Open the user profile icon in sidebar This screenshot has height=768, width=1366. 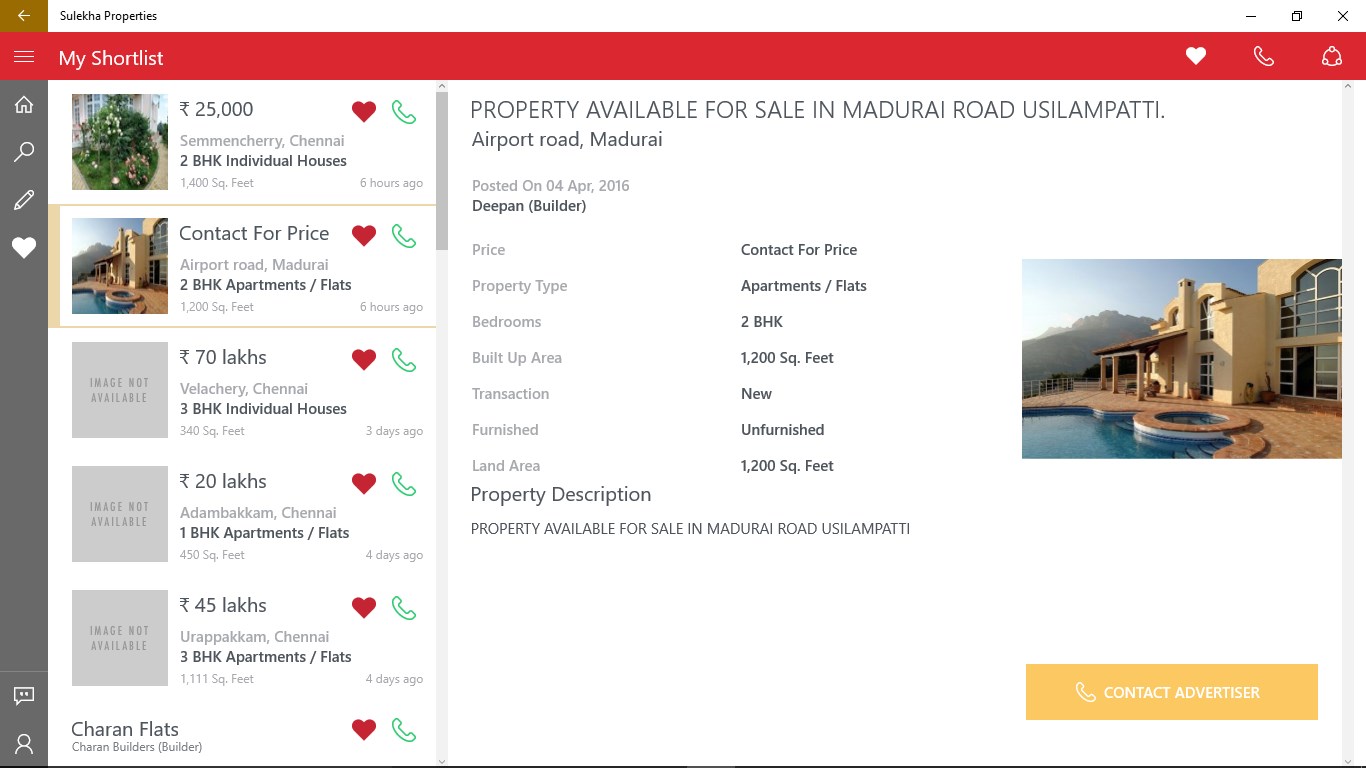coord(24,744)
